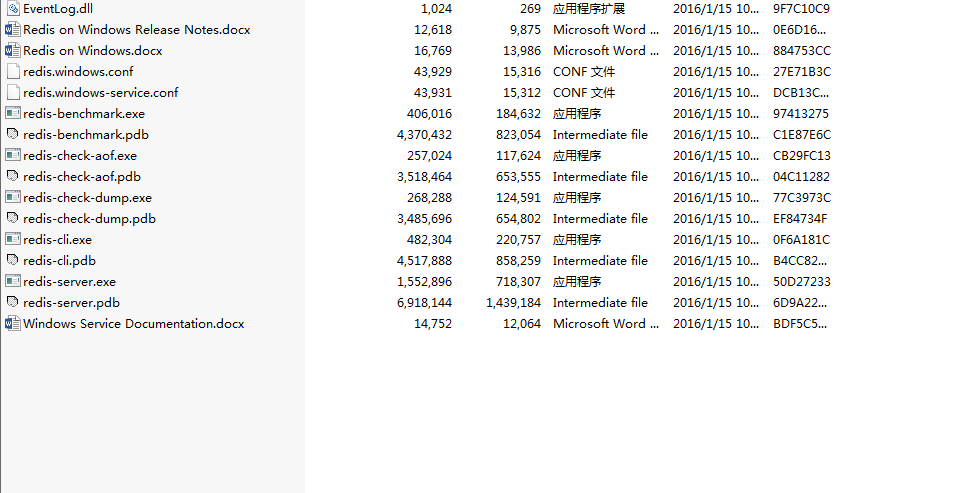Image resolution: width=970 pixels, height=493 pixels.
Task: Select the redis-check-aof.exe file name
Action: 80,155
